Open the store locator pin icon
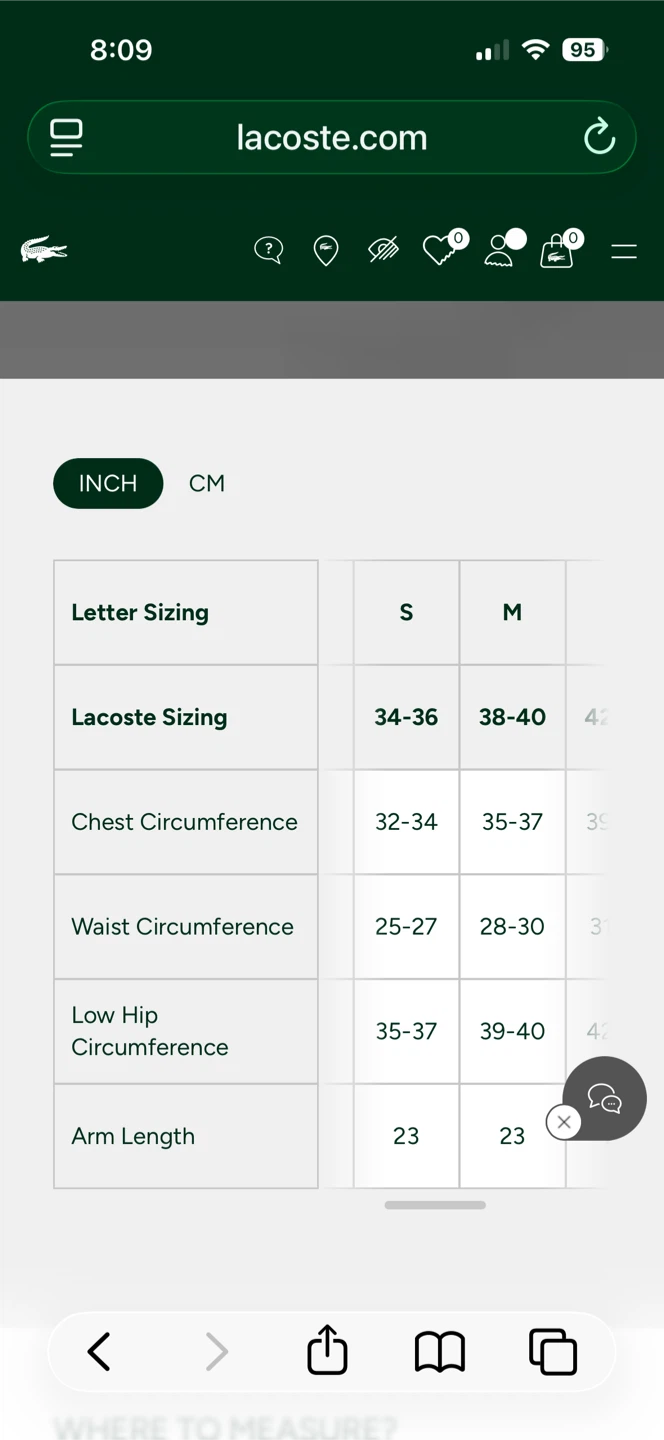Screen dimensions: 664x1440 pos(326,251)
